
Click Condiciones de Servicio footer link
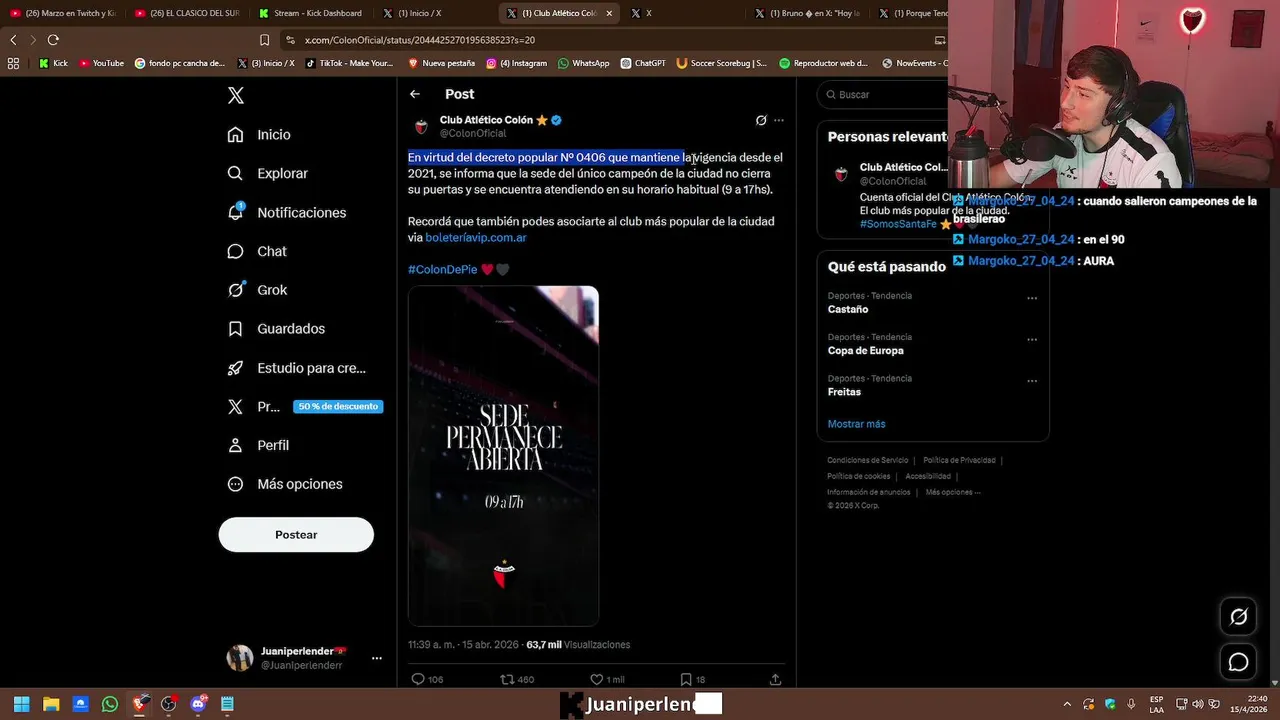pyautogui.click(x=867, y=460)
